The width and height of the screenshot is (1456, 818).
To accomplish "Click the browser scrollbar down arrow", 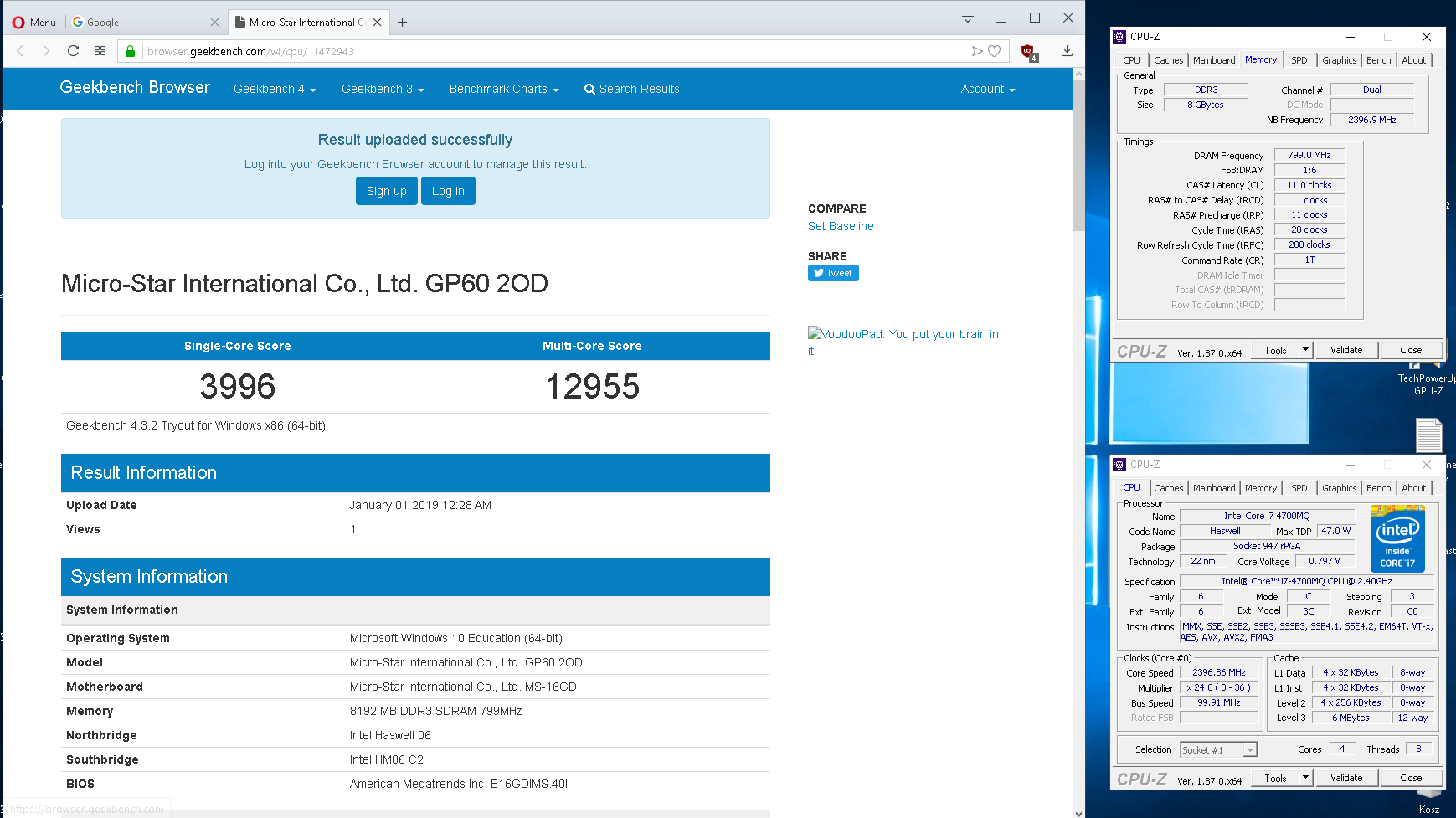I will pyautogui.click(x=1078, y=812).
